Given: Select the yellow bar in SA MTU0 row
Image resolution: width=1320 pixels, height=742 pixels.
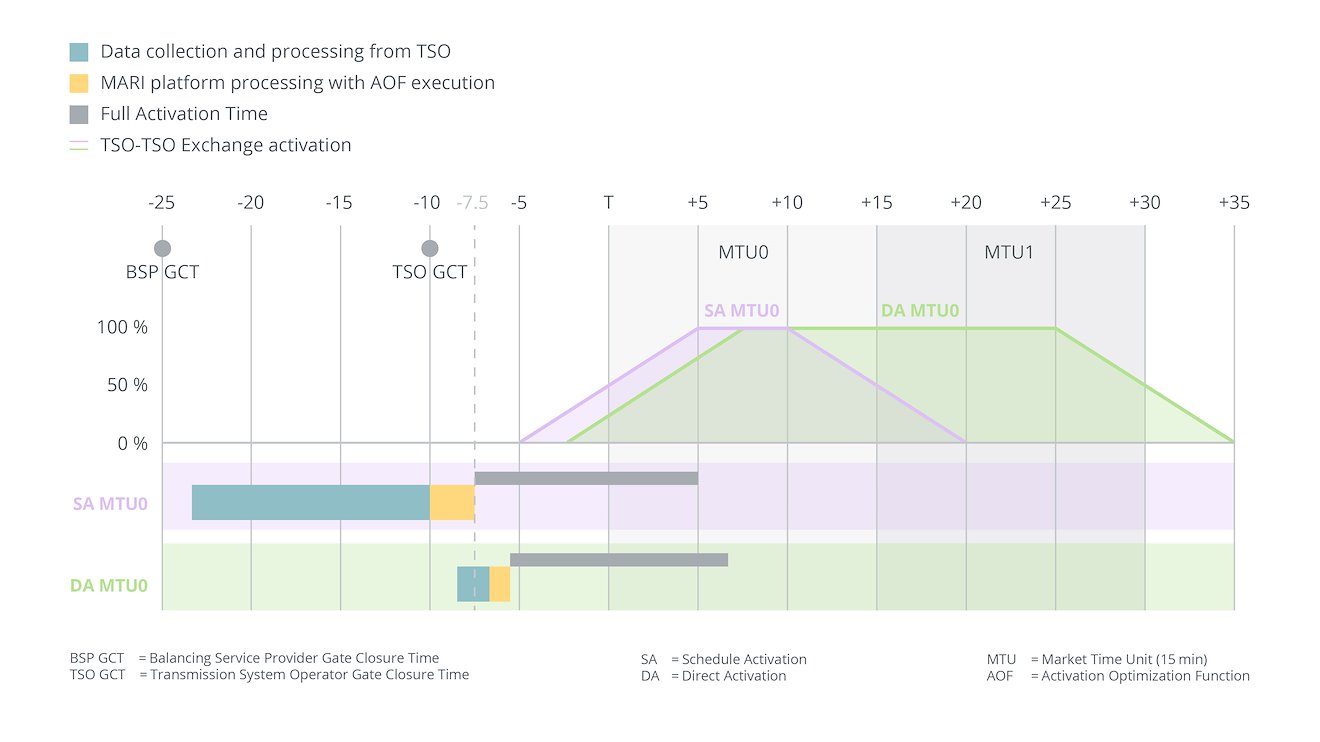Looking at the screenshot, I should coord(452,502).
